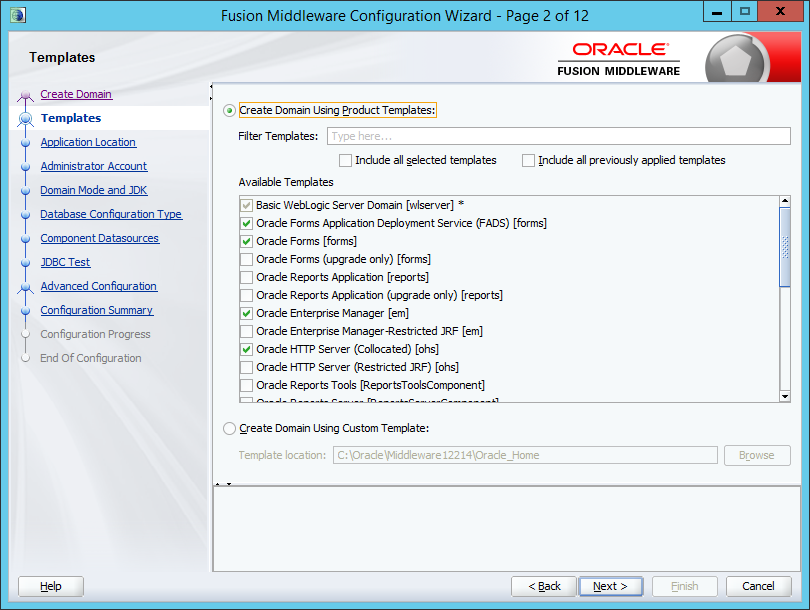Select the Templates step in navigation
810x610 pixels.
coord(71,118)
